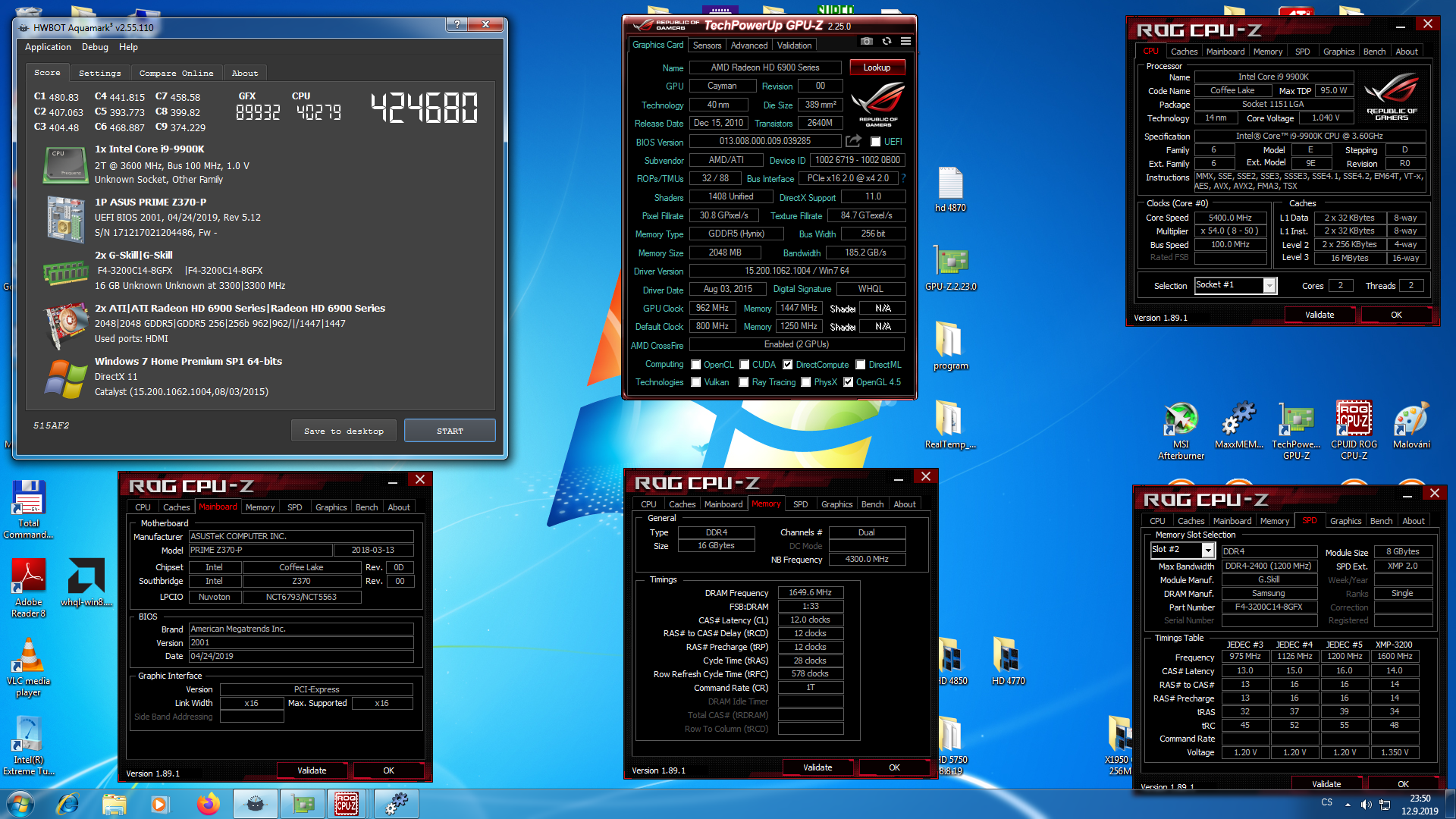Open the Application menu in Aquamark
Image resolution: width=1456 pixels, height=819 pixels.
tap(48, 47)
